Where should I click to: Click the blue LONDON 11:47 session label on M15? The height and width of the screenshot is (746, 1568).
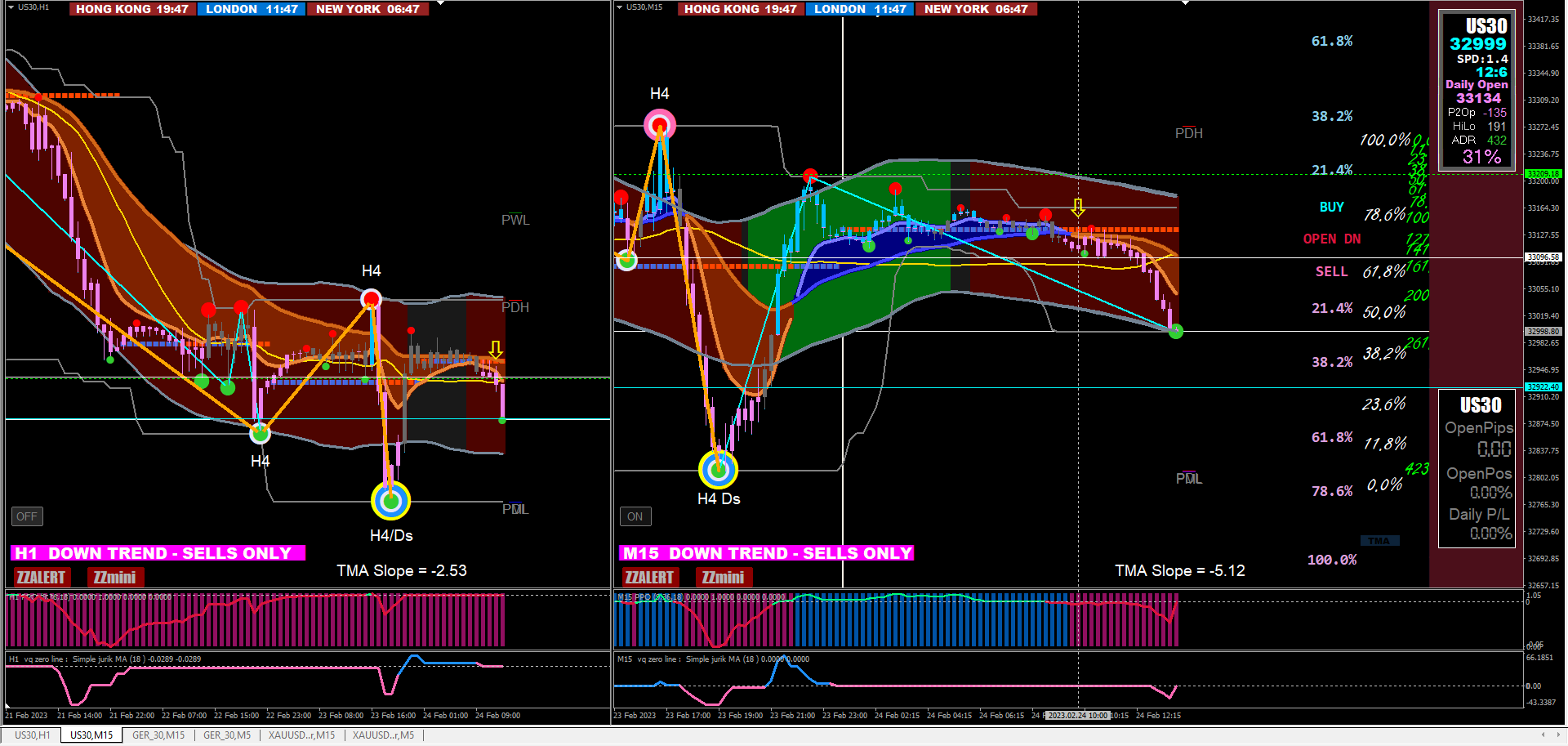tap(860, 9)
